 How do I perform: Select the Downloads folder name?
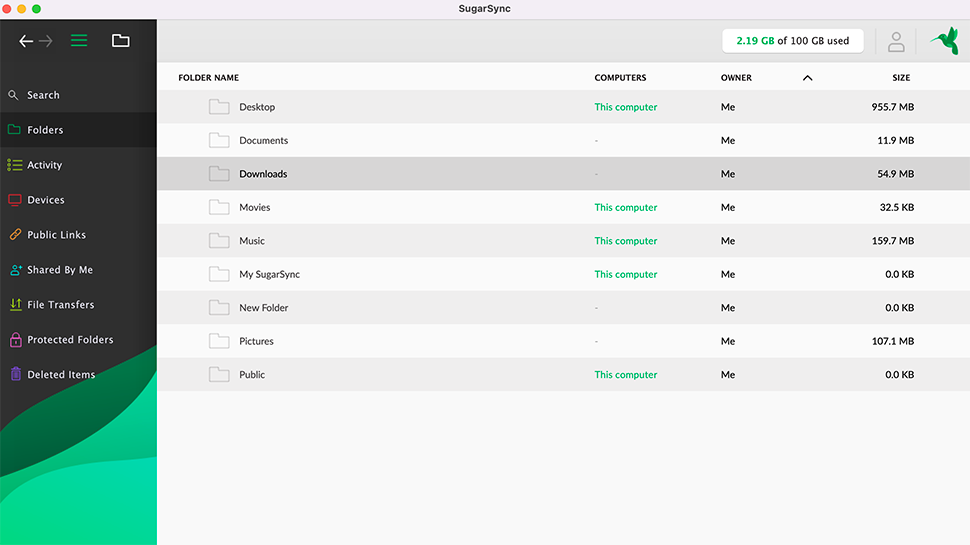click(x=263, y=174)
